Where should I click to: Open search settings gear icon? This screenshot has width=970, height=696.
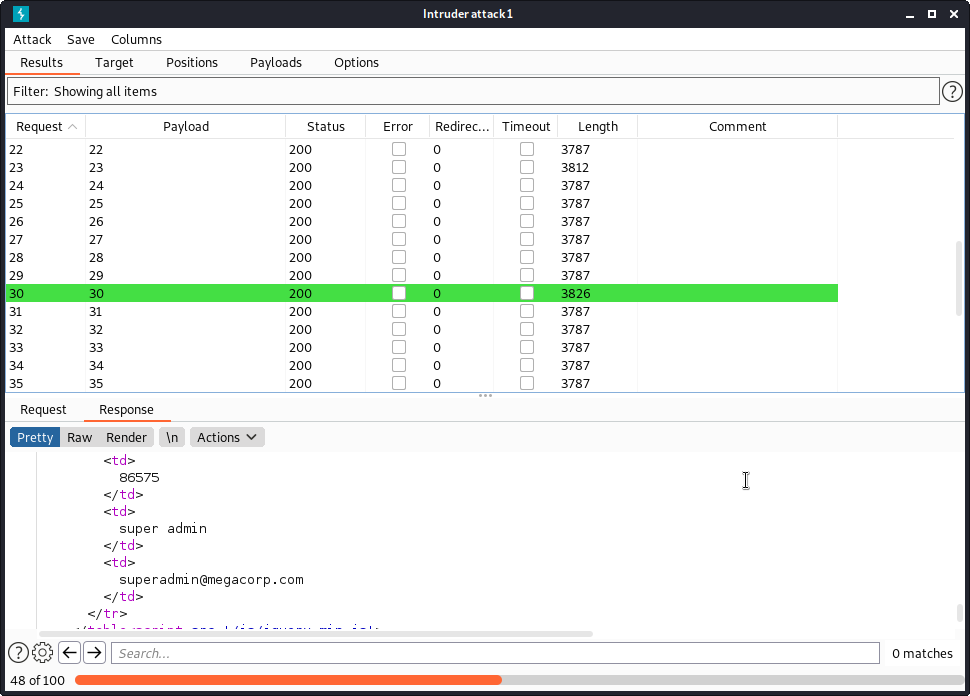point(43,653)
